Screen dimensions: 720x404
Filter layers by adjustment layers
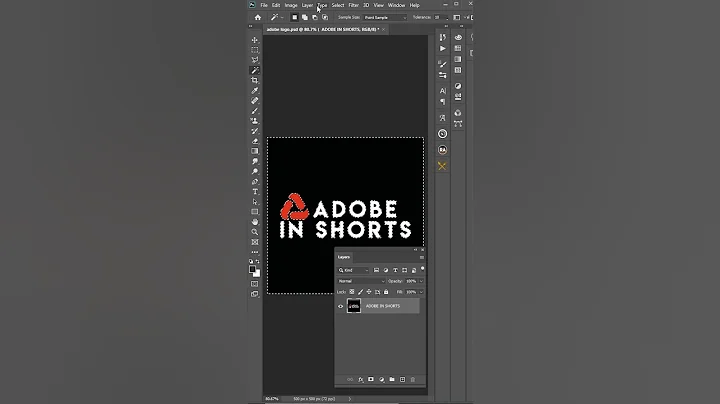386,270
